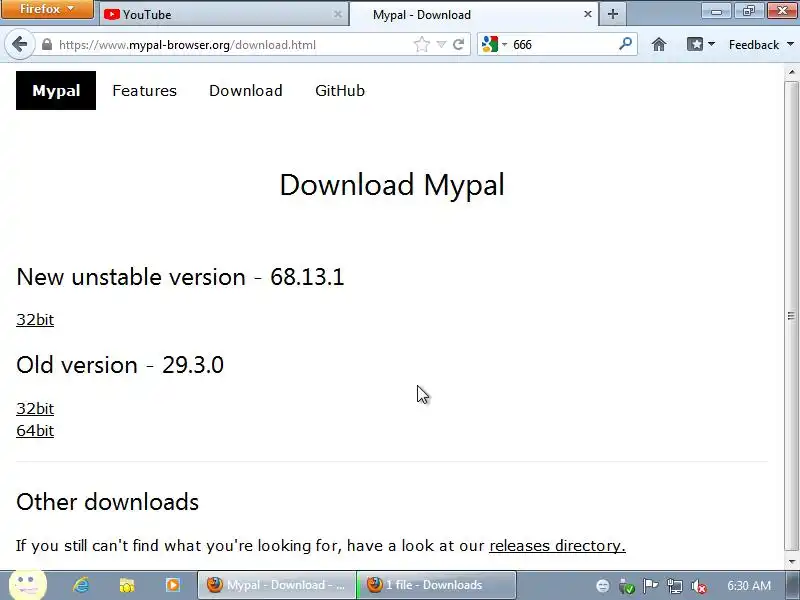
Task: Select the Mypal - Download tab
Action: tap(472, 14)
